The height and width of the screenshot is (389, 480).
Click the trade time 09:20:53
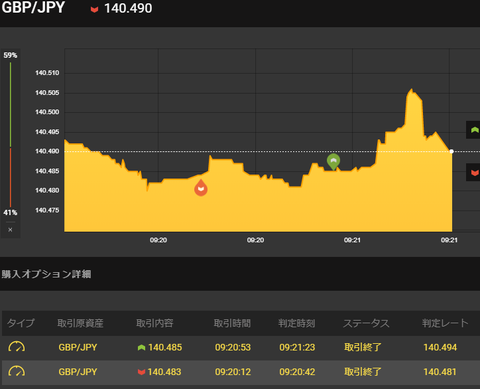pos(233,347)
